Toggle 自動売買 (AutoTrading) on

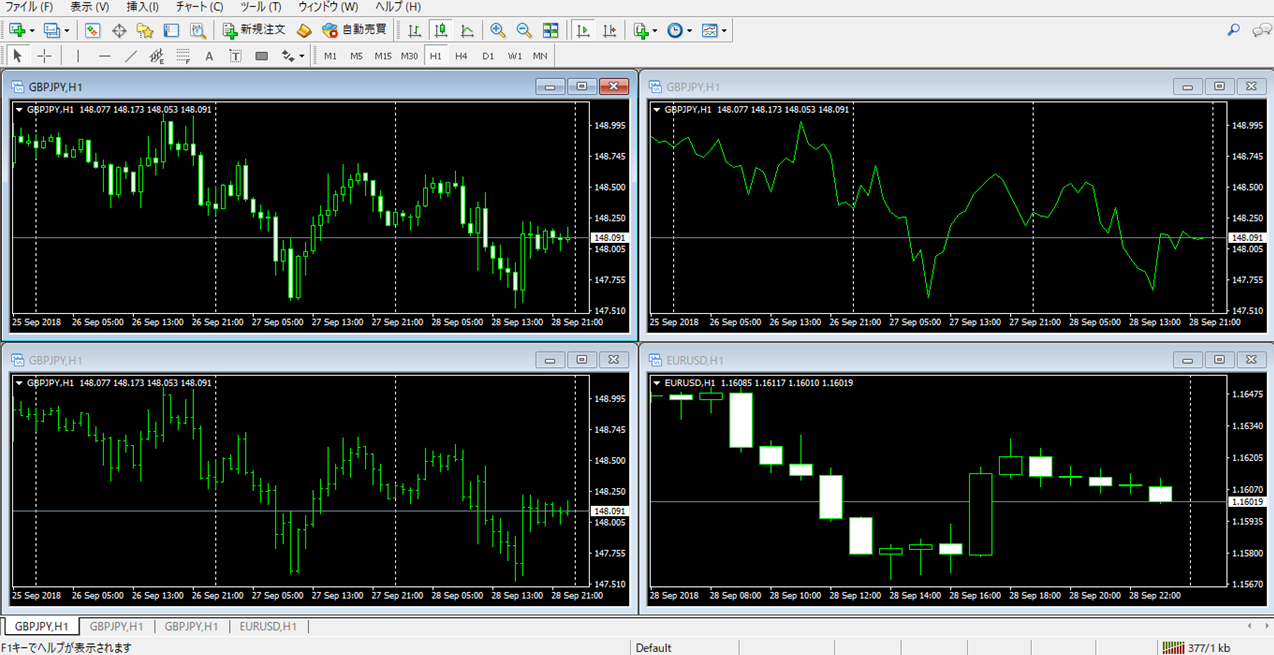tap(355, 30)
